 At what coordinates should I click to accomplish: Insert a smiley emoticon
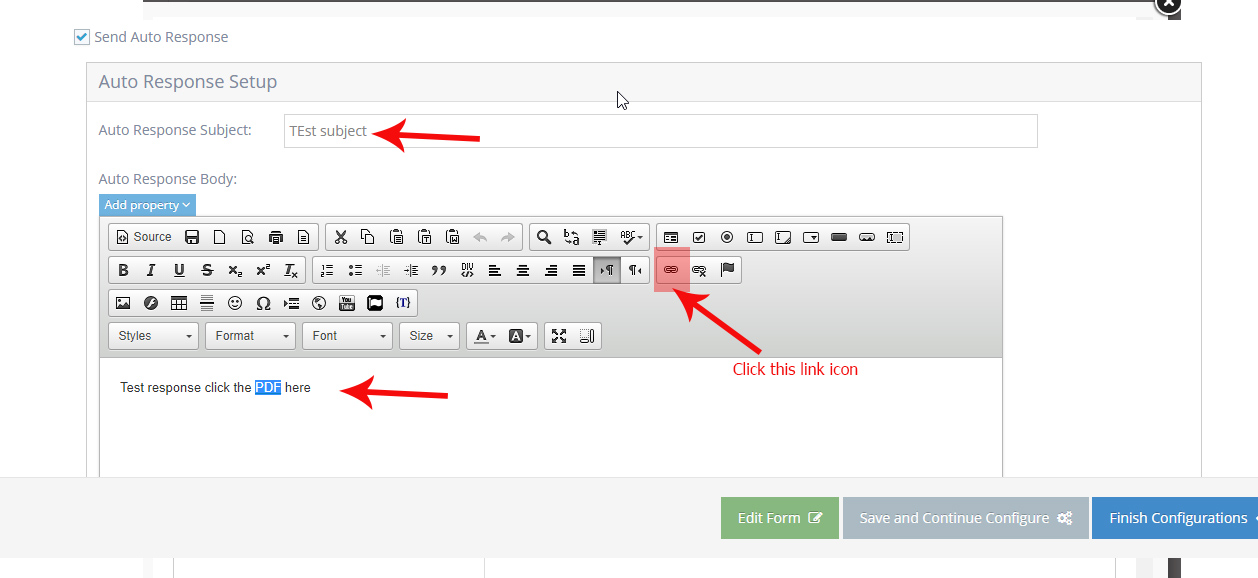[x=235, y=303]
